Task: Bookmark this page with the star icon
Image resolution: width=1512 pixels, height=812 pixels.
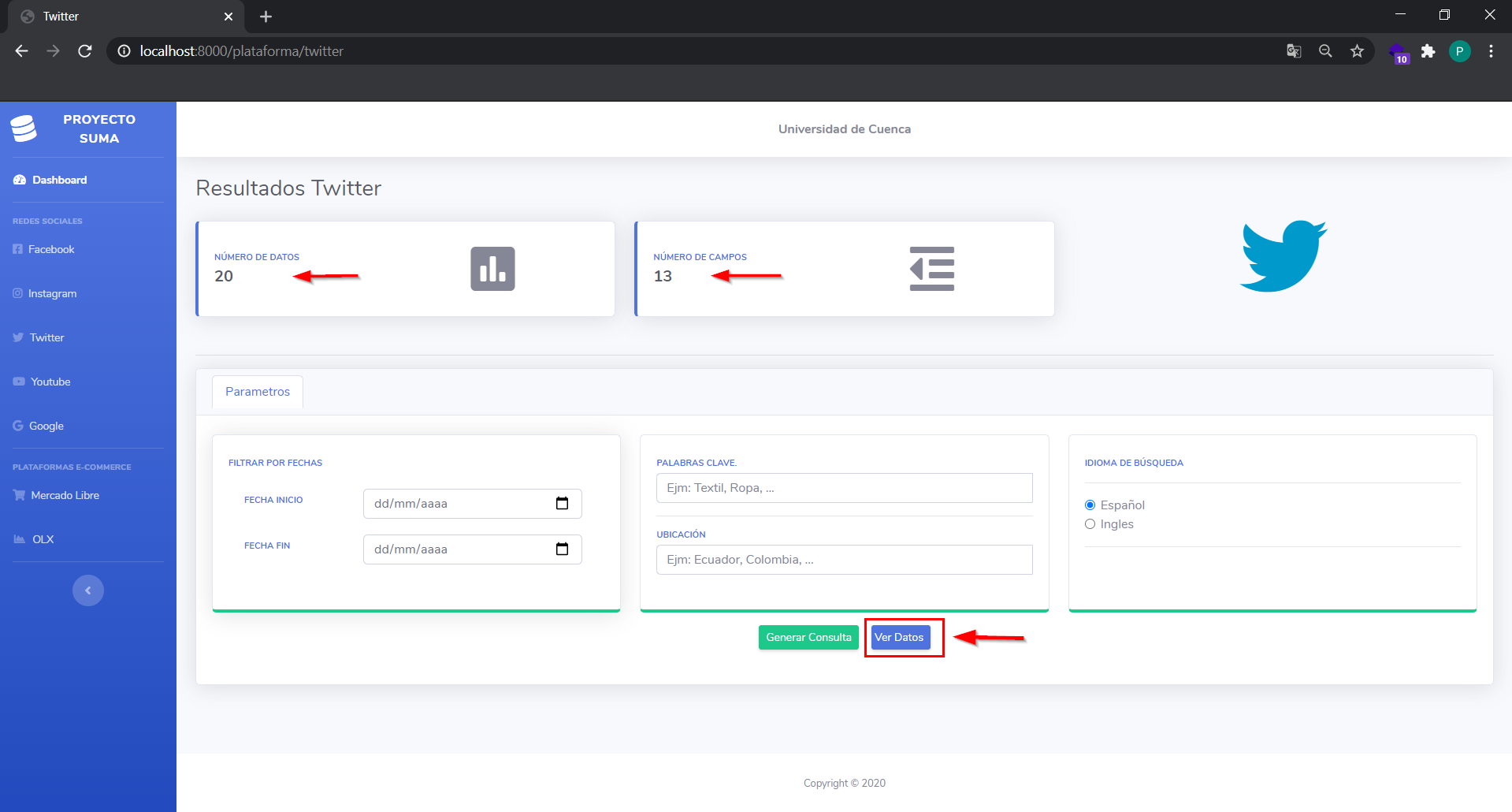Action: 1357,51
